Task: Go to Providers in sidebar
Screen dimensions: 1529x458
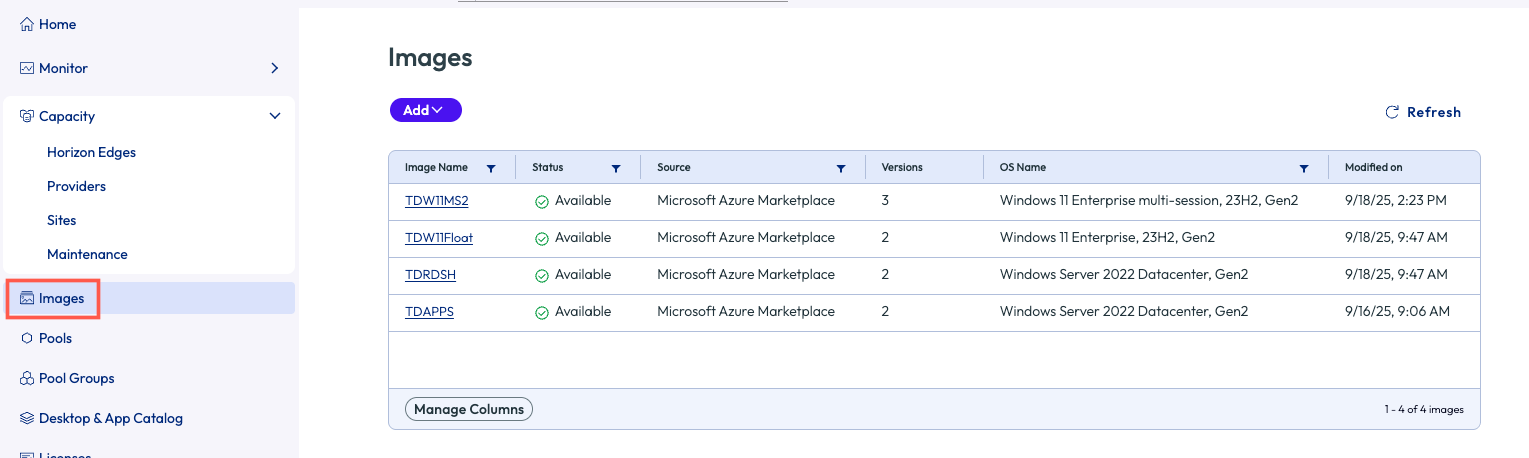Action: (x=76, y=186)
